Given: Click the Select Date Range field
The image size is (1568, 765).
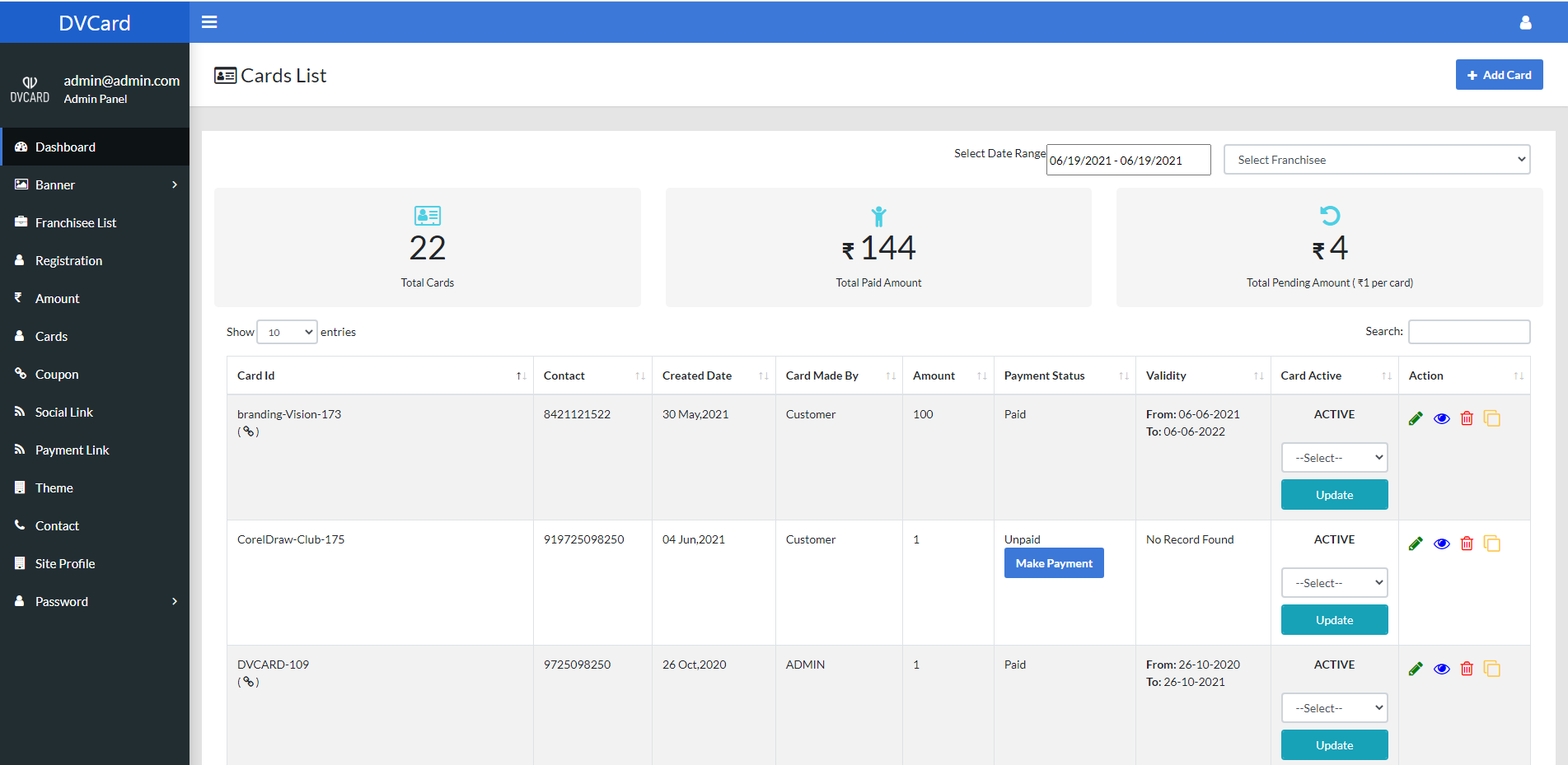Looking at the screenshot, I should pyautogui.click(x=1128, y=160).
